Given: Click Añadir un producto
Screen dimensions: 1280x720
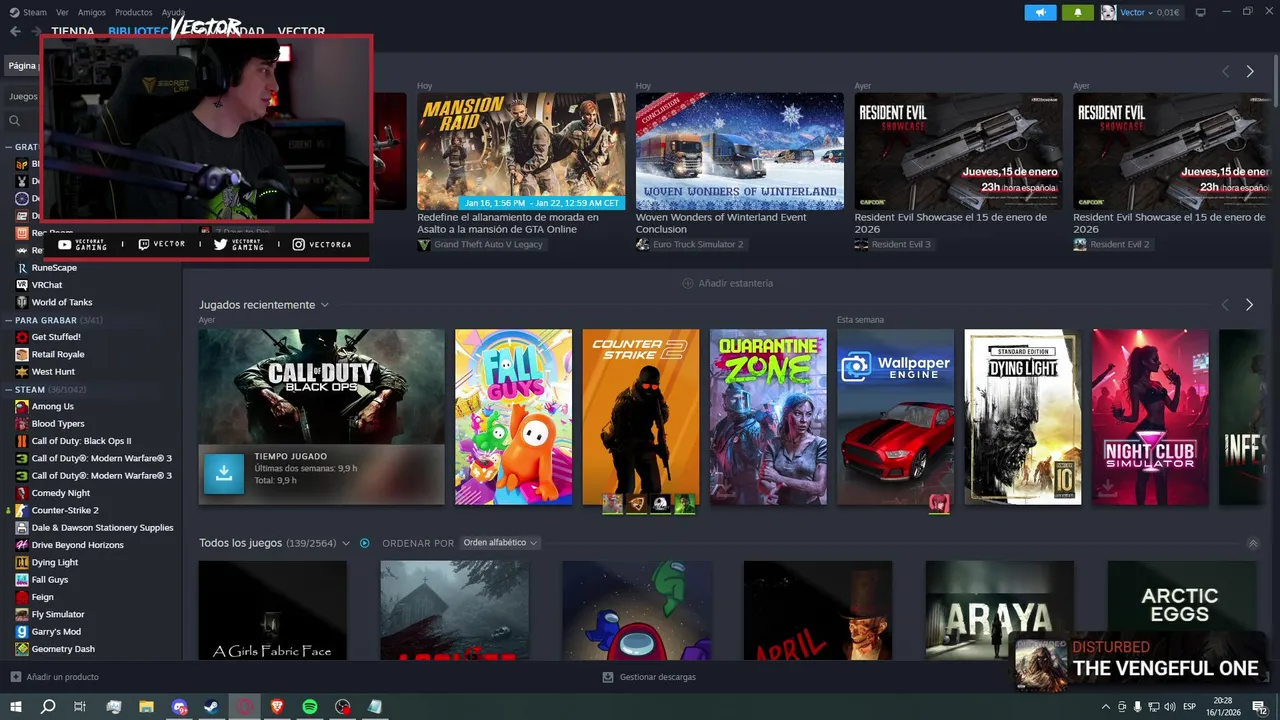Looking at the screenshot, I should (54, 677).
